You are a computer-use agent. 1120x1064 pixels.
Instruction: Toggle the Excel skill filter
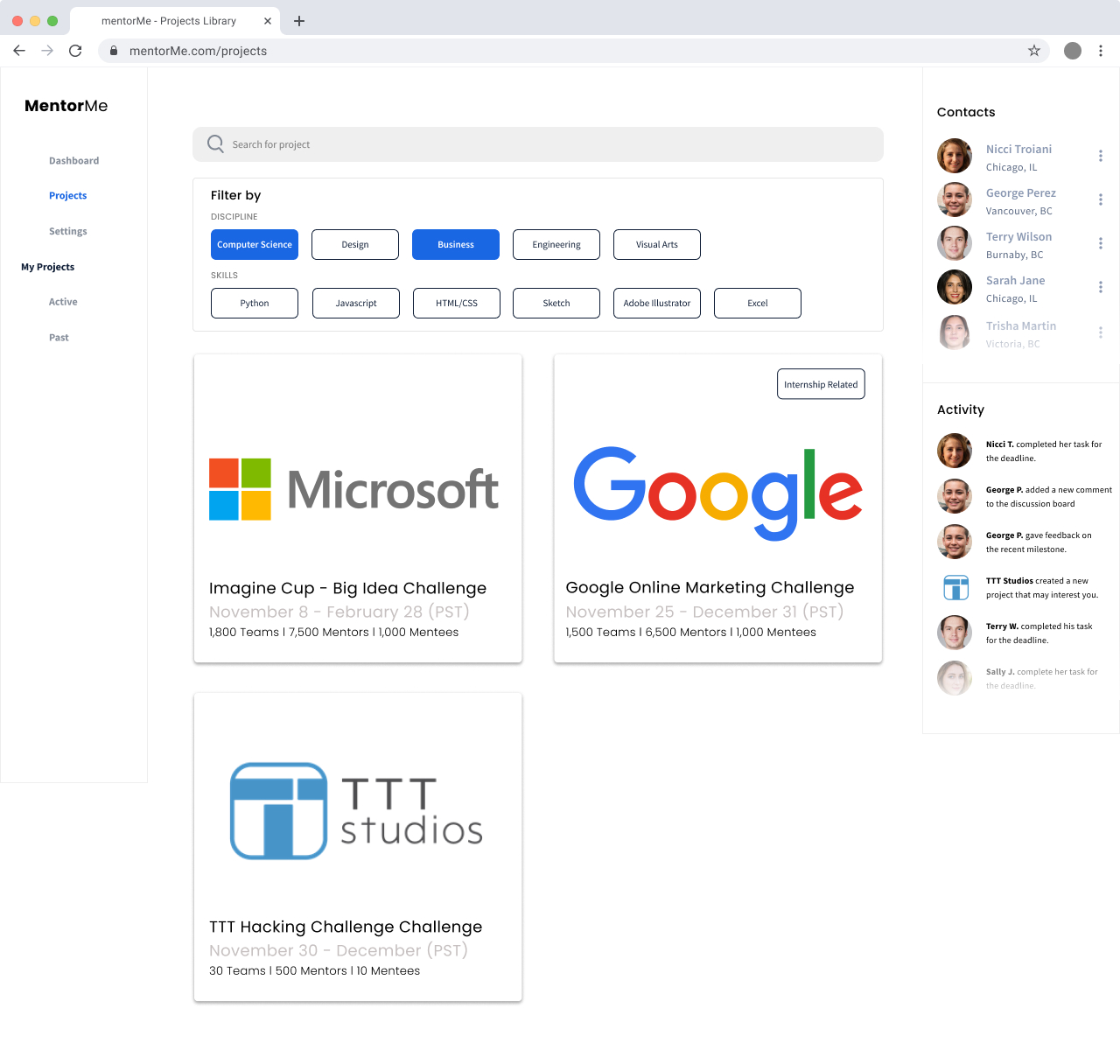click(758, 303)
